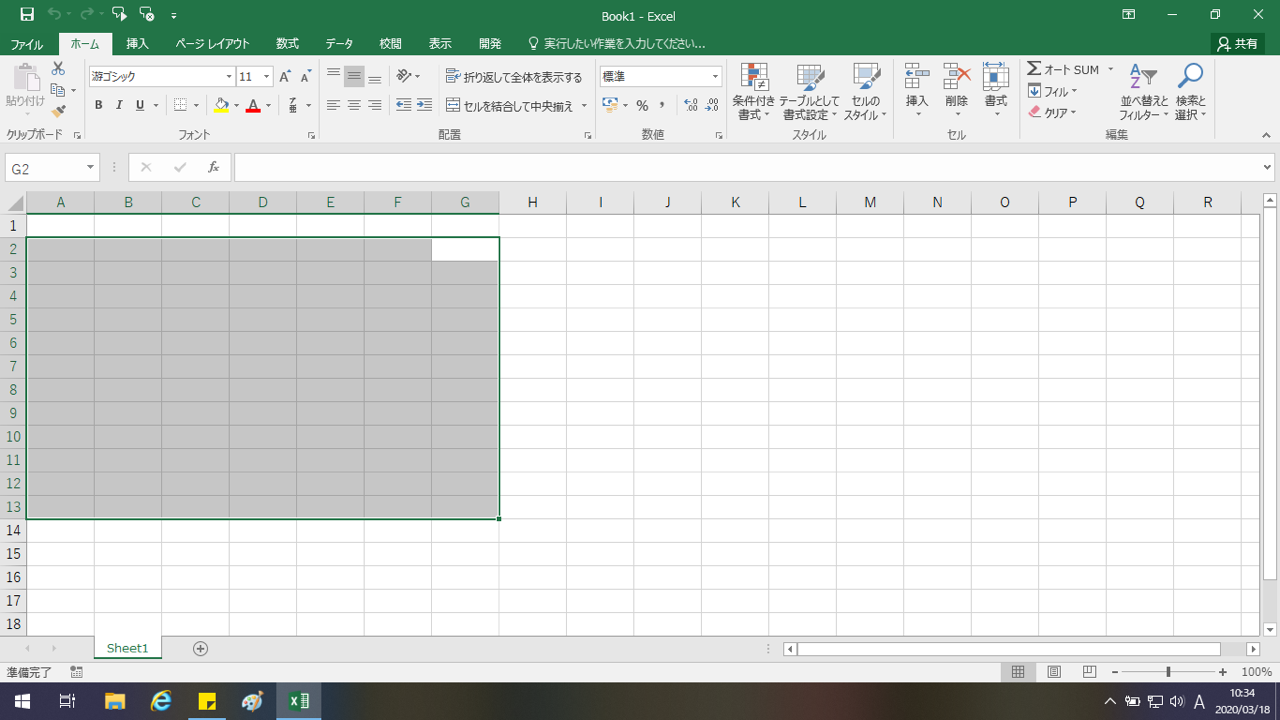Apply fill color with the paint bucket icon
Image resolution: width=1280 pixels, height=720 pixels.
pos(222,105)
